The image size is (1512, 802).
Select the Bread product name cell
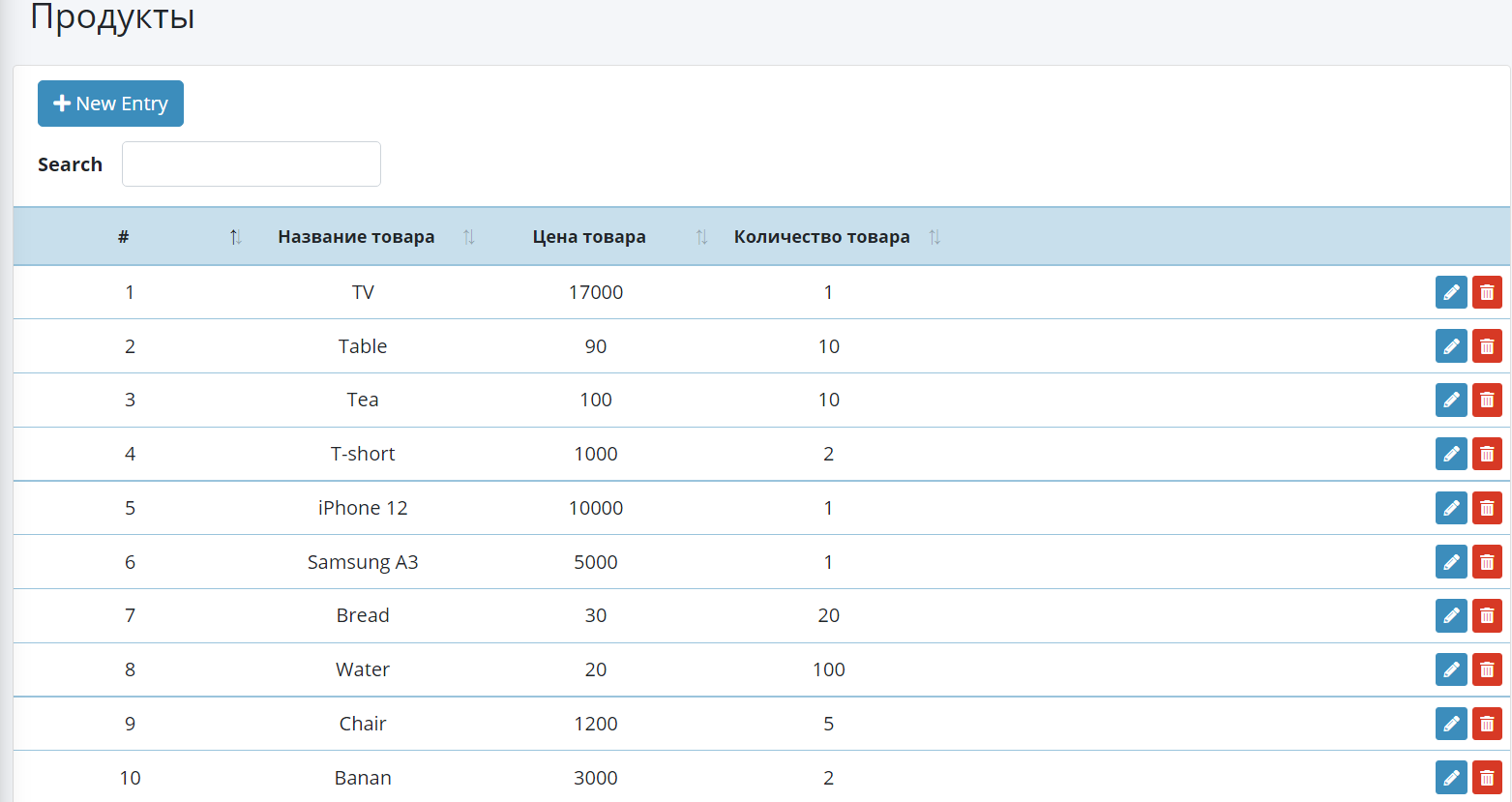click(x=363, y=615)
